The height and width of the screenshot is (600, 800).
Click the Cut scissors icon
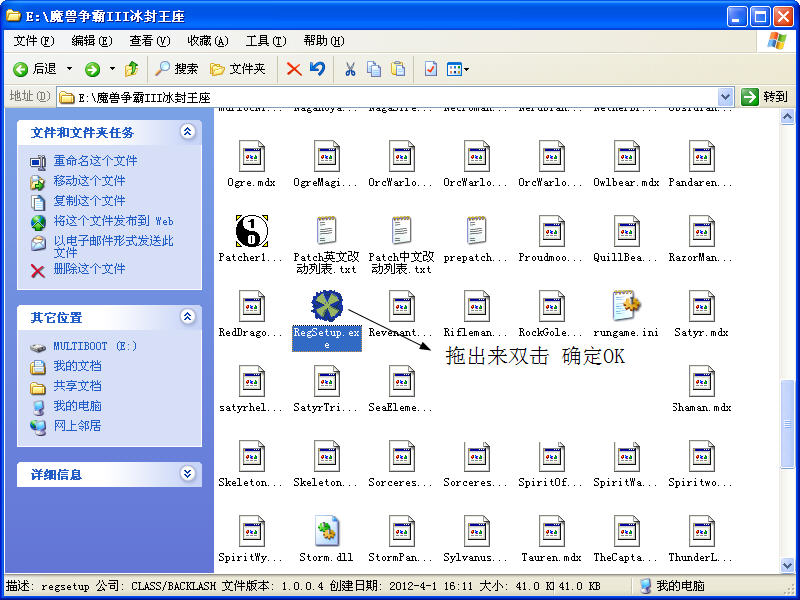(350, 69)
